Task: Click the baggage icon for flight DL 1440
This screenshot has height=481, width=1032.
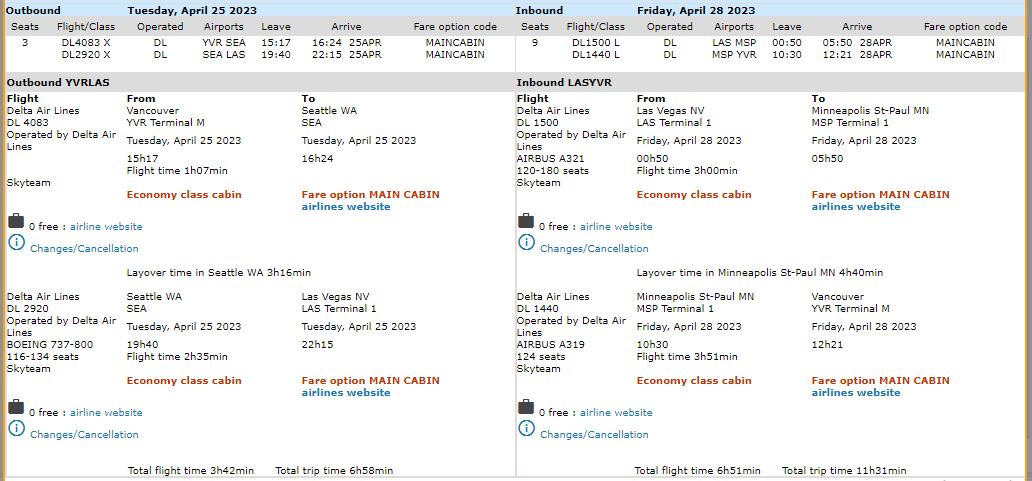Action: point(526,407)
